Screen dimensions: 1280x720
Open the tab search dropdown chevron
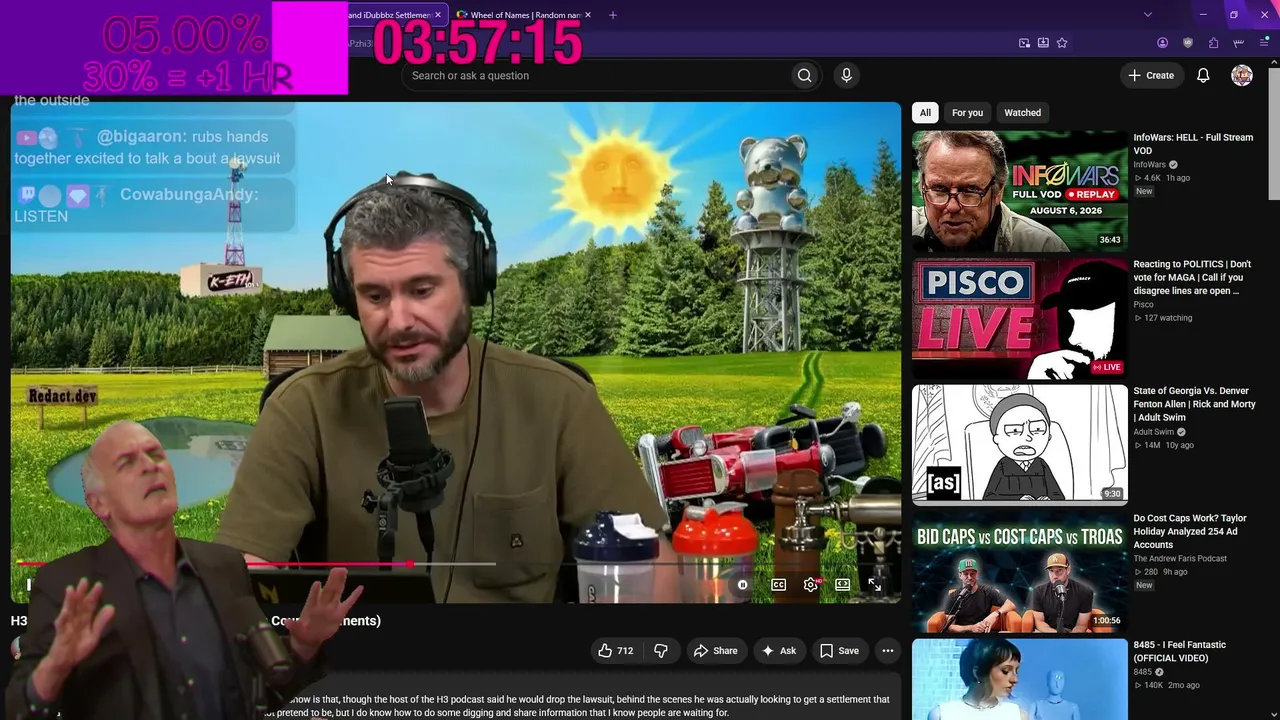click(x=1148, y=15)
